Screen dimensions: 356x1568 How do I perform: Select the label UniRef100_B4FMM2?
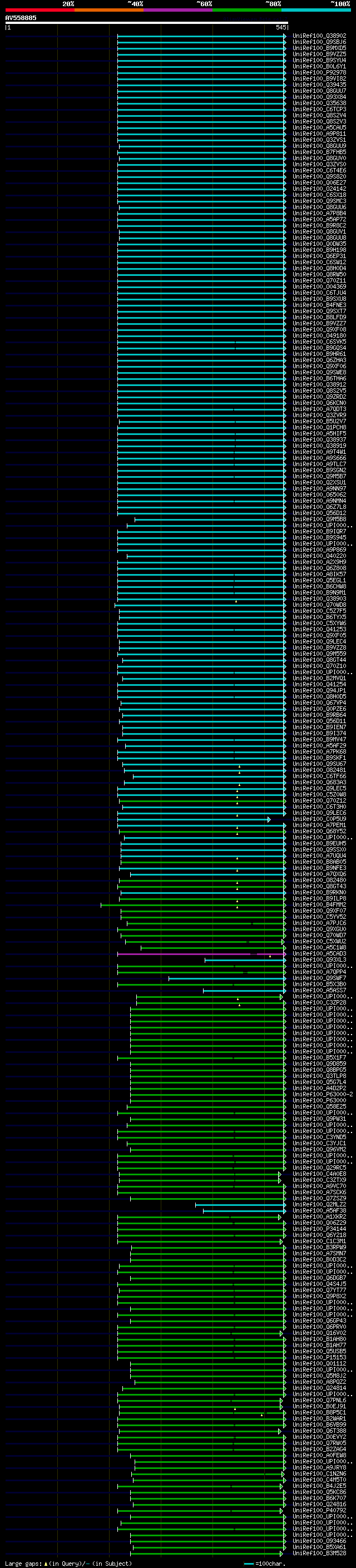319,904
